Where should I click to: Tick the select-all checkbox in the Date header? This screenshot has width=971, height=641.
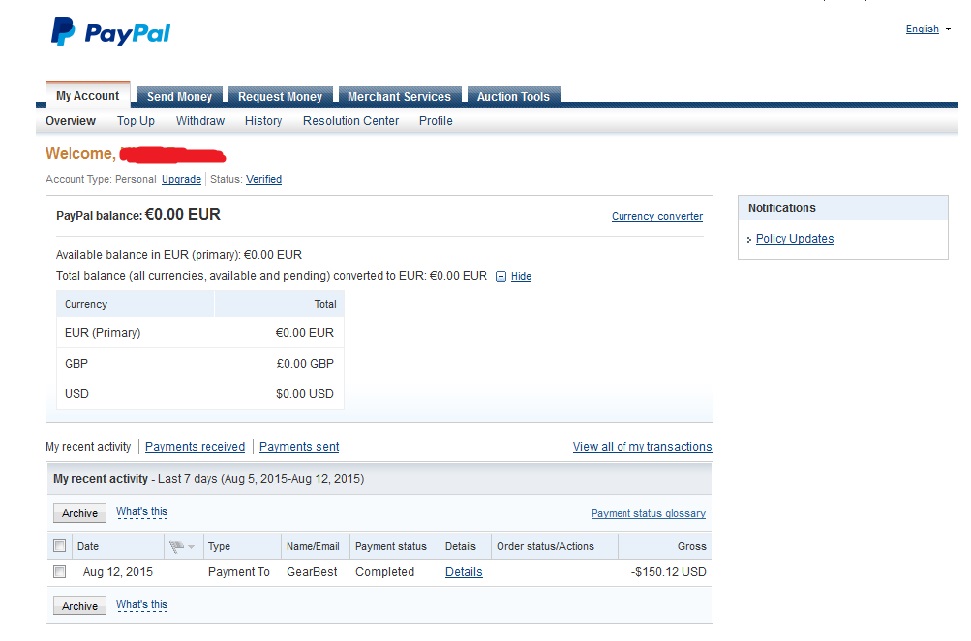59,546
